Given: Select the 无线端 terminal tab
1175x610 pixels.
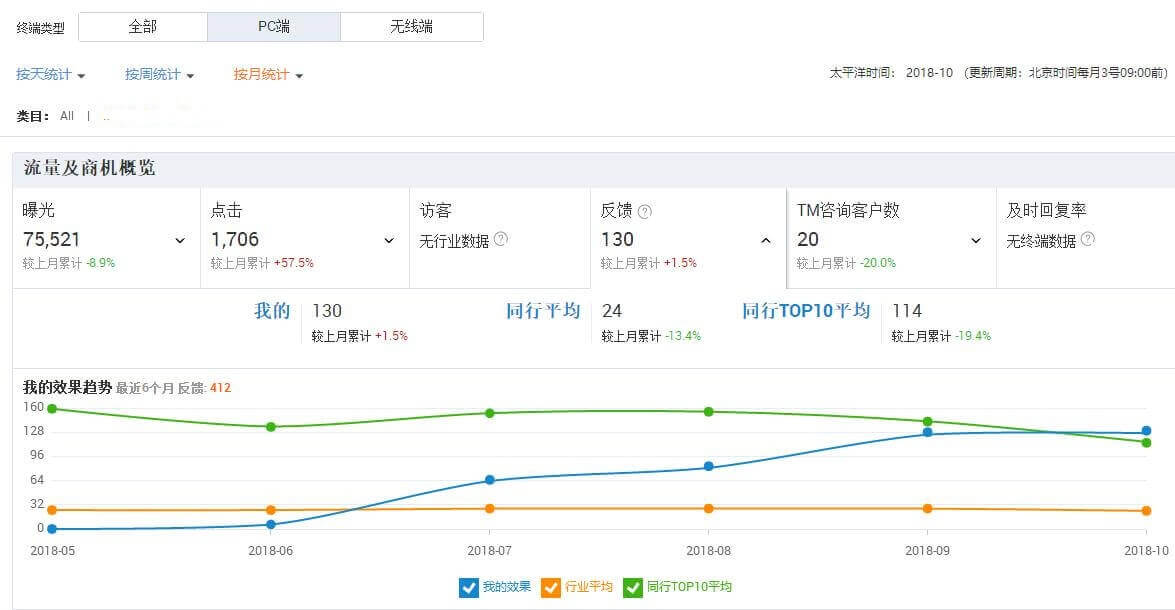Looking at the screenshot, I should [x=411, y=27].
